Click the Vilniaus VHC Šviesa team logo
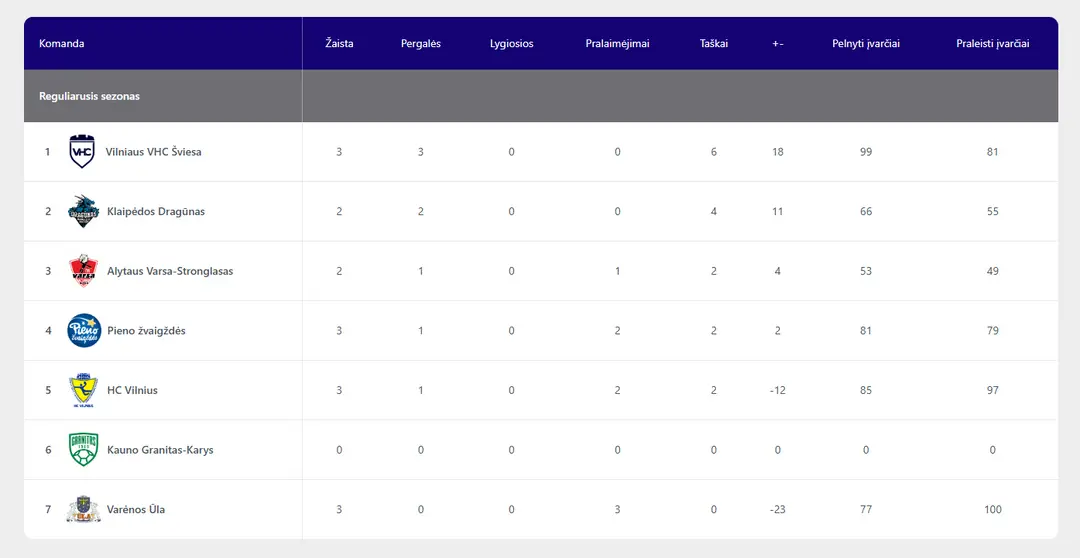 click(82, 152)
